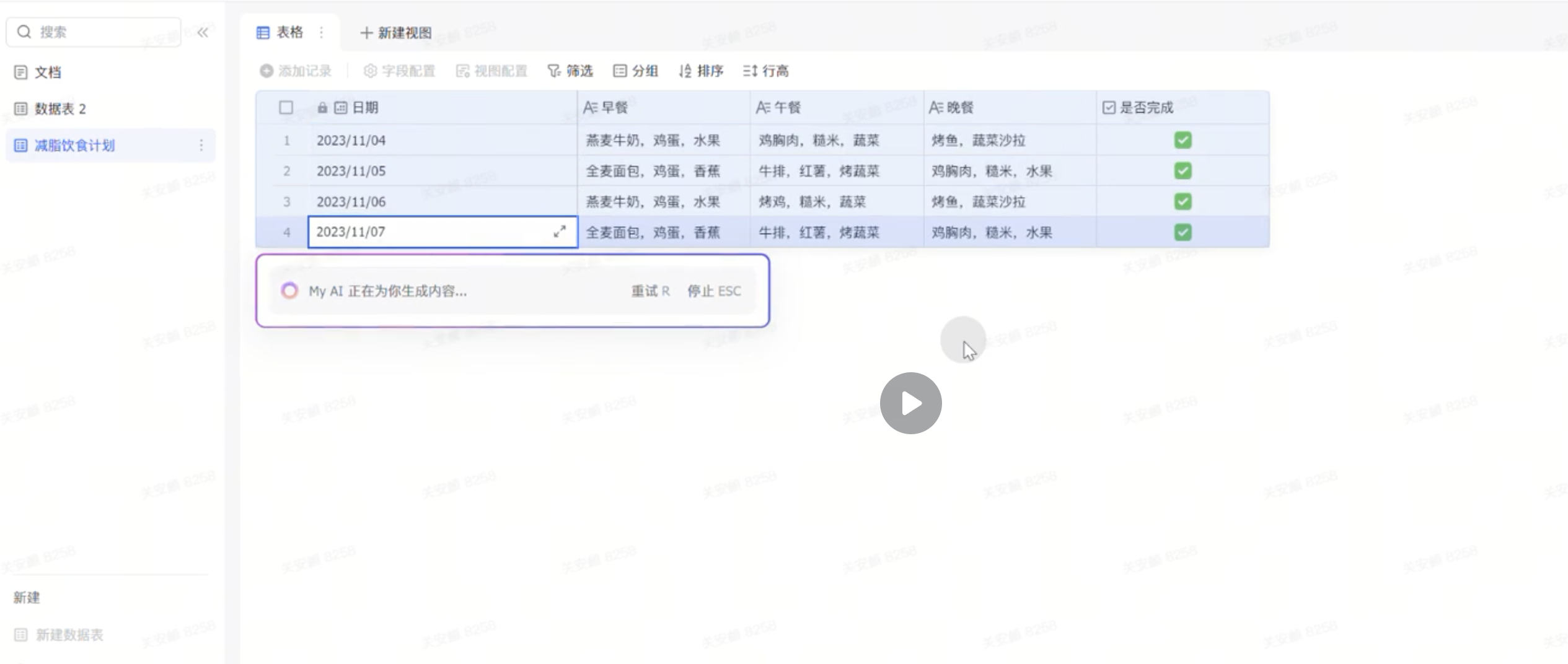Click the 重试 R retry button

coord(650,290)
